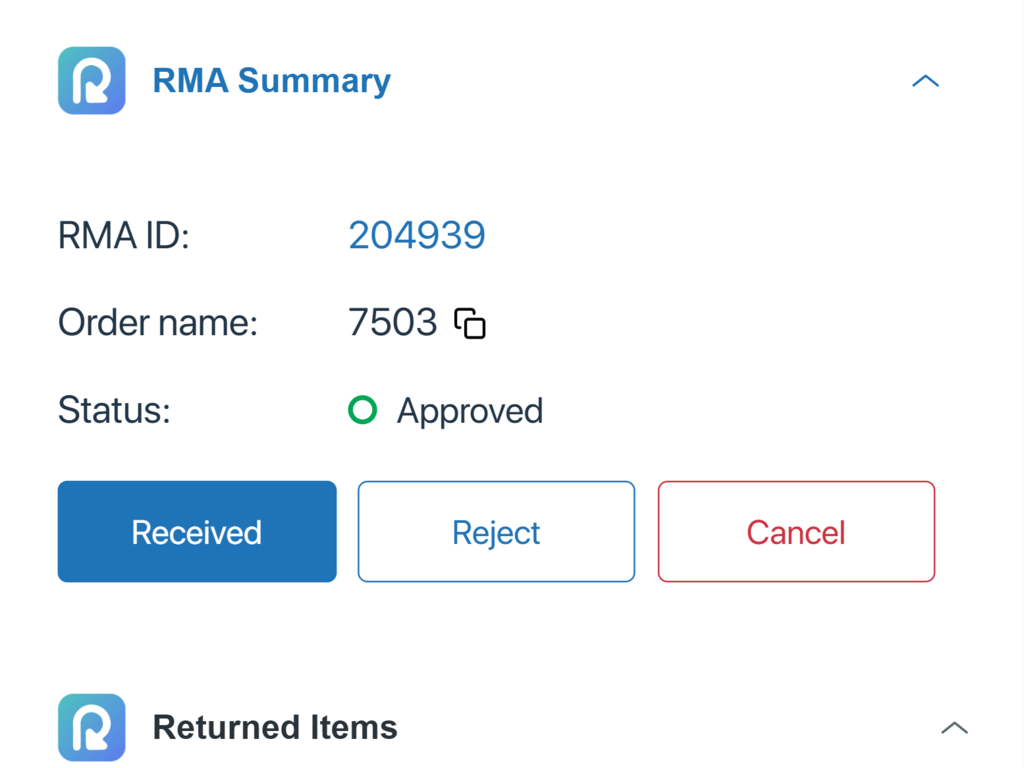Screen dimensions: 1024x768
Task: Open RMA ID 204939 link
Action: [x=416, y=235]
